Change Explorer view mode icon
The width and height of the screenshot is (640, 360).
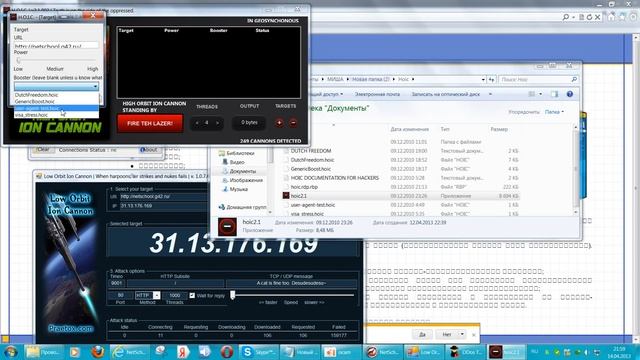532,94
